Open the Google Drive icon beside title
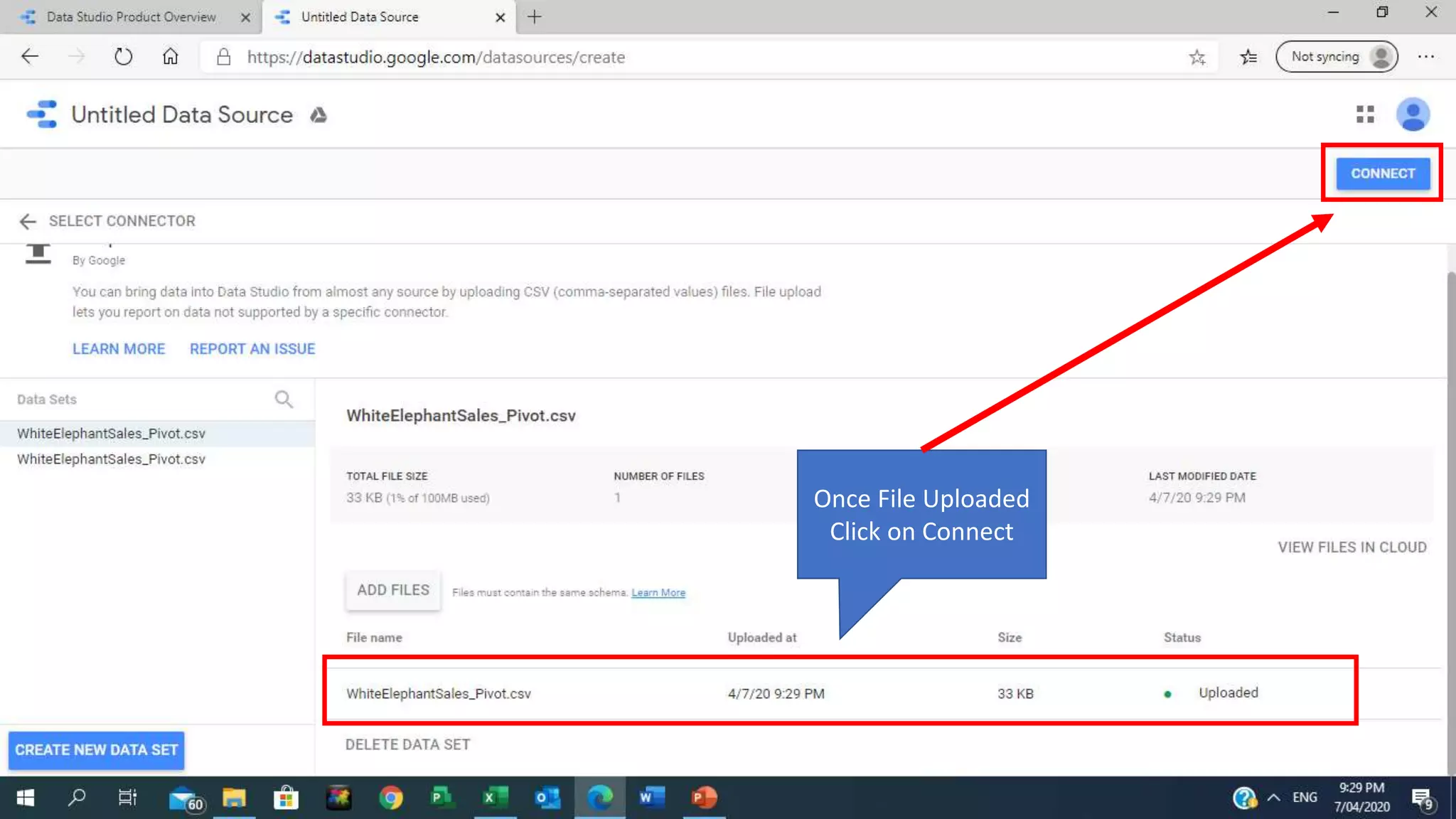This screenshot has width=1456, height=819. [318, 115]
